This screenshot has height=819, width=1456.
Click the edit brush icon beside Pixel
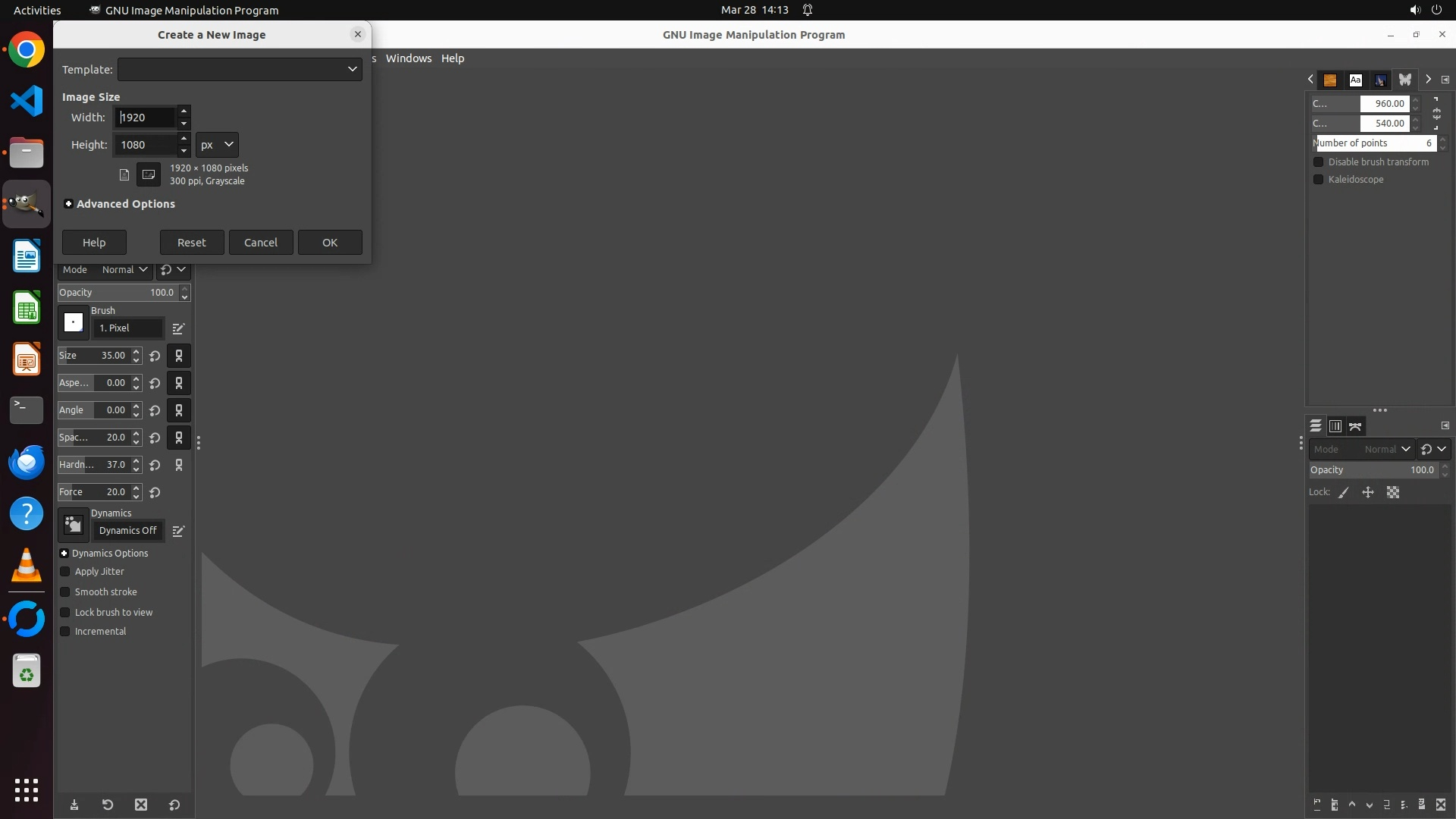point(178,328)
